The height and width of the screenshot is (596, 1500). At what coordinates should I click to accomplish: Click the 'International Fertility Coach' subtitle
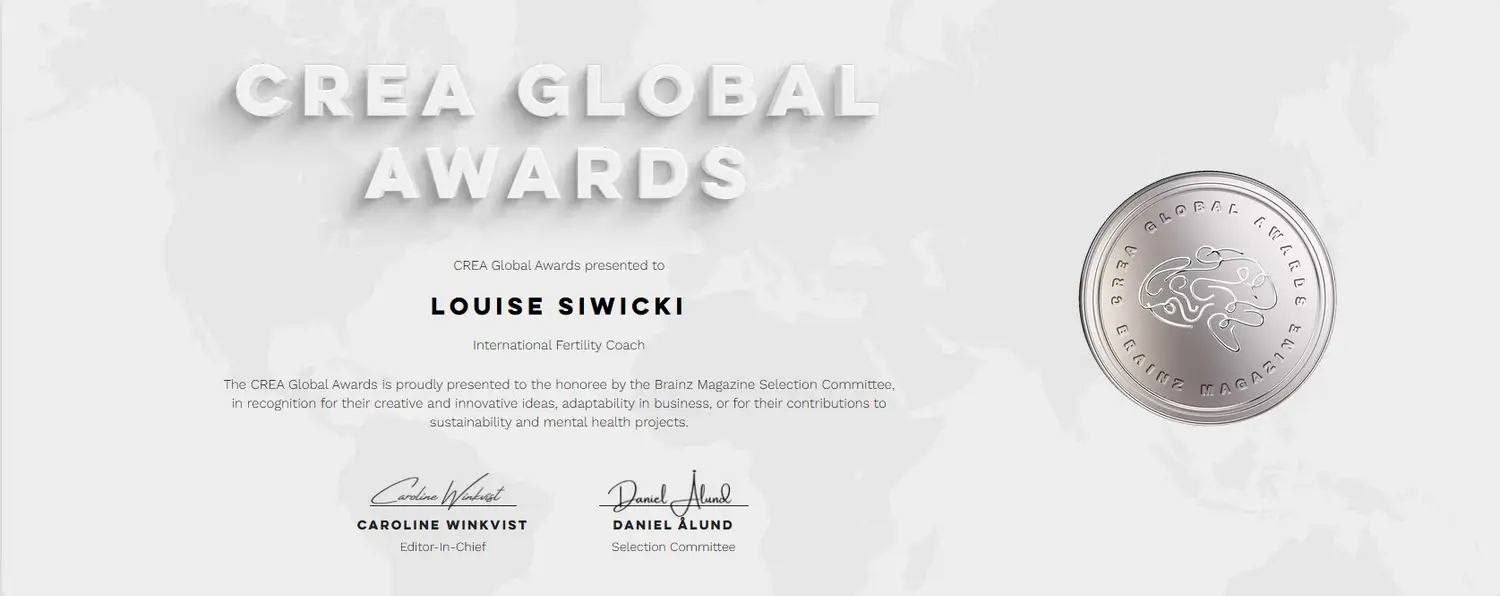click(x=558, y=345)
